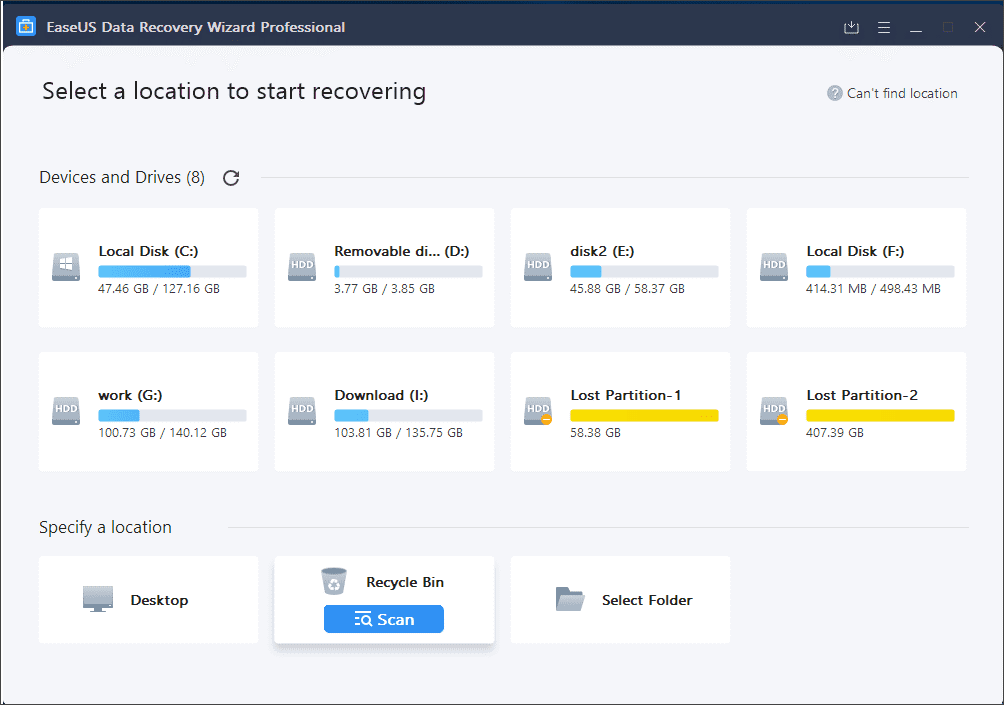
Task: Select the Lost Partition-1 drive icon
Action: click(538, 411)
